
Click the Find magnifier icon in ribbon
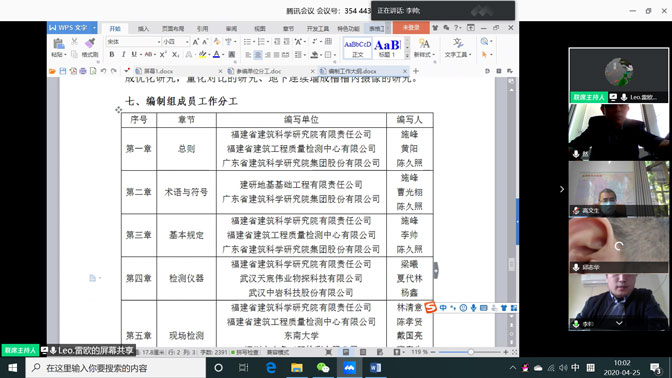pyautogui.click(x=484, y=42)
